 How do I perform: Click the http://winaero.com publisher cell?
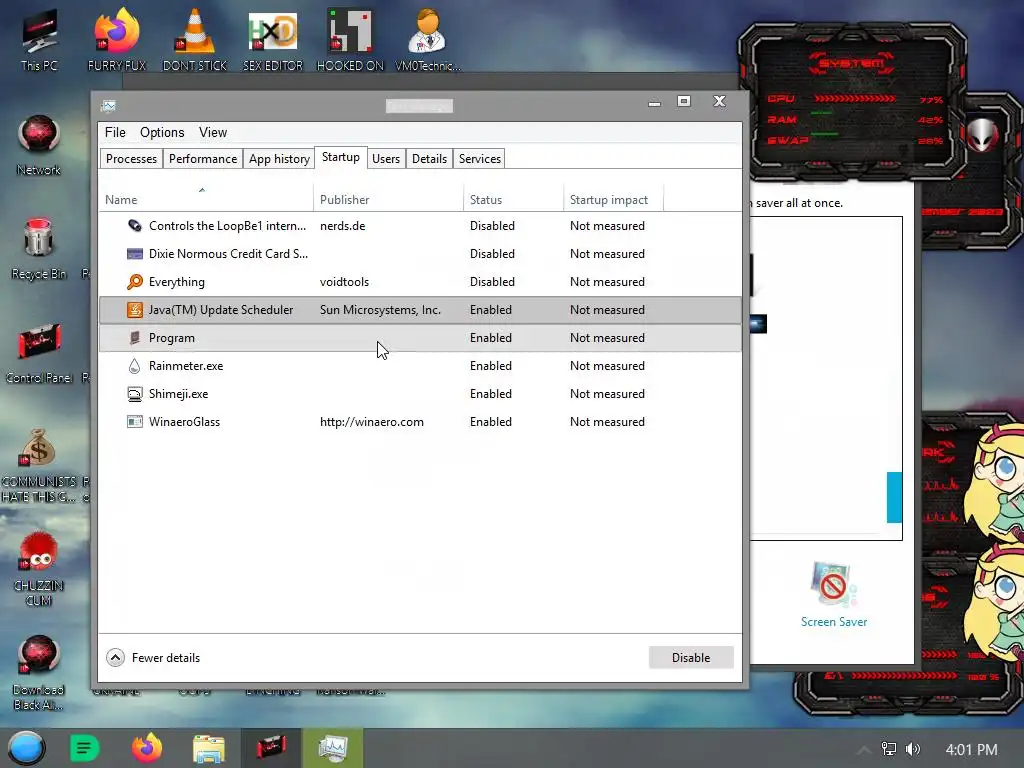tap(372, 422)
